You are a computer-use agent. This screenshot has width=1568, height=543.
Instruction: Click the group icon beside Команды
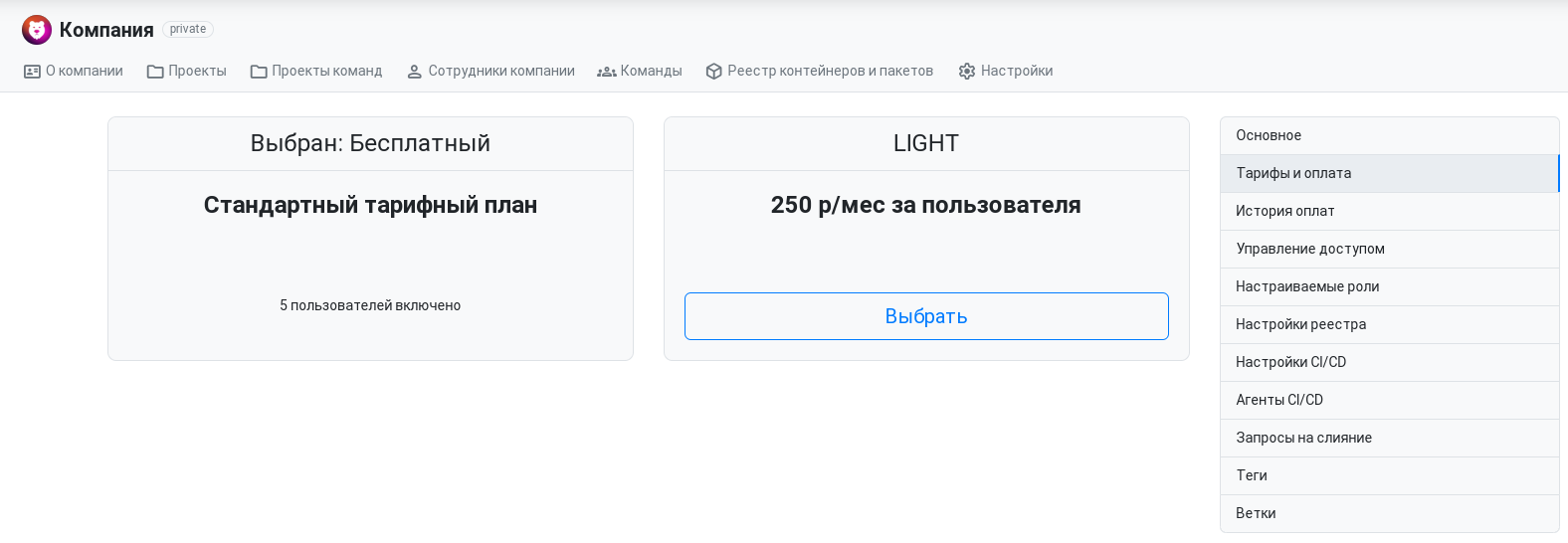(x=607, y=72)
